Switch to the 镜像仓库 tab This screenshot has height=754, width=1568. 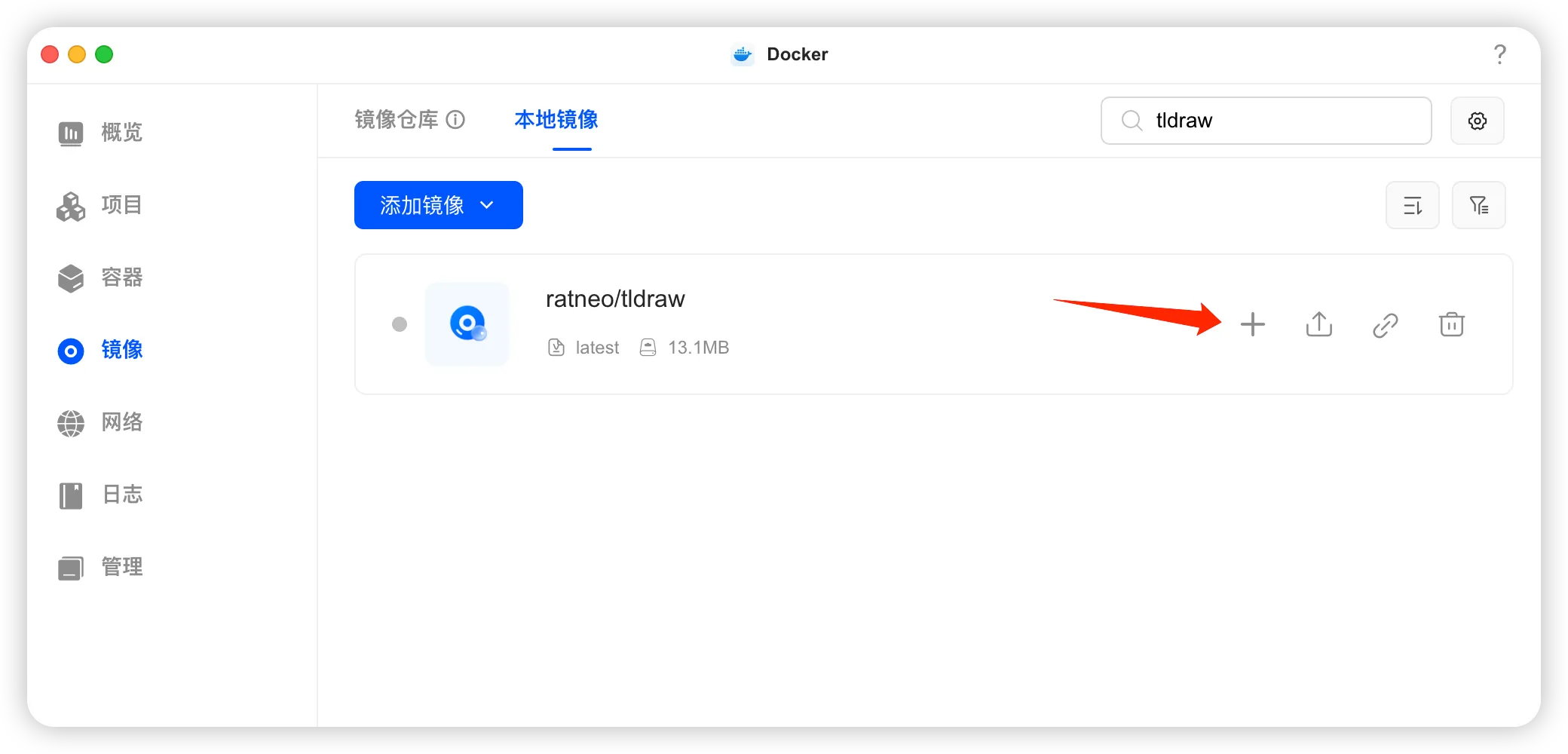[x=397, y=120]
